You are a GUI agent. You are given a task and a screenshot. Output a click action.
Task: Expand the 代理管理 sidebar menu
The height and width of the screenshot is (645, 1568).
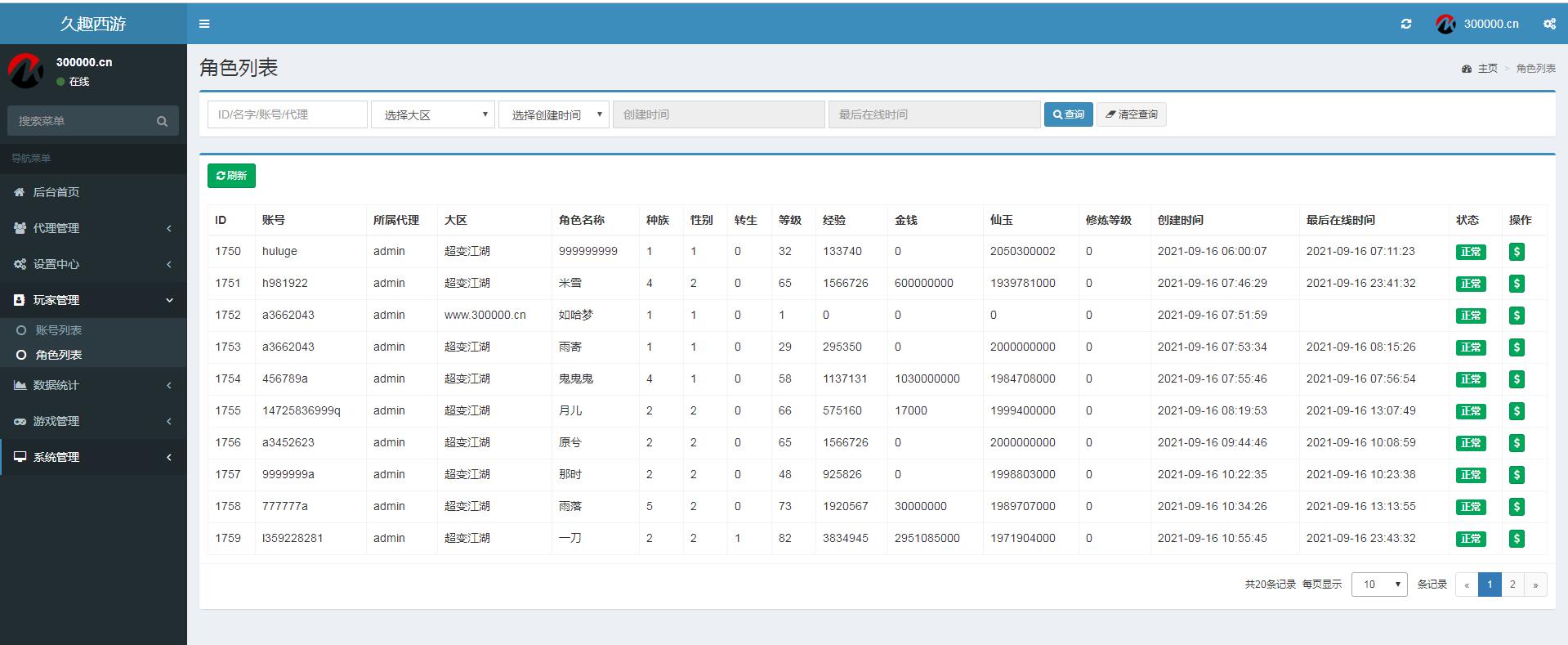click(93, 228)
